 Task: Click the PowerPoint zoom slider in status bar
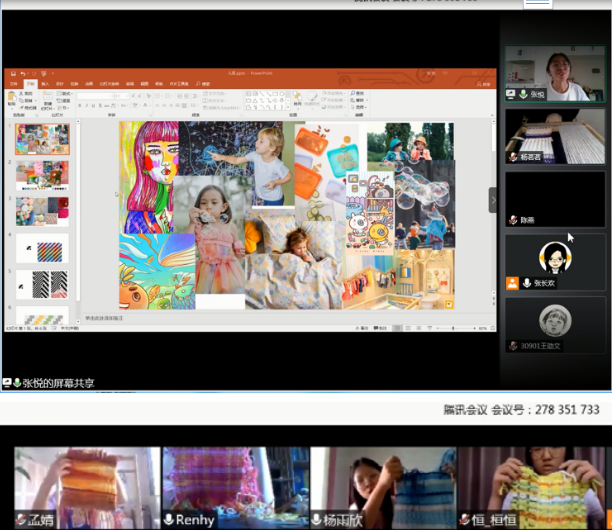pos(453,328)
